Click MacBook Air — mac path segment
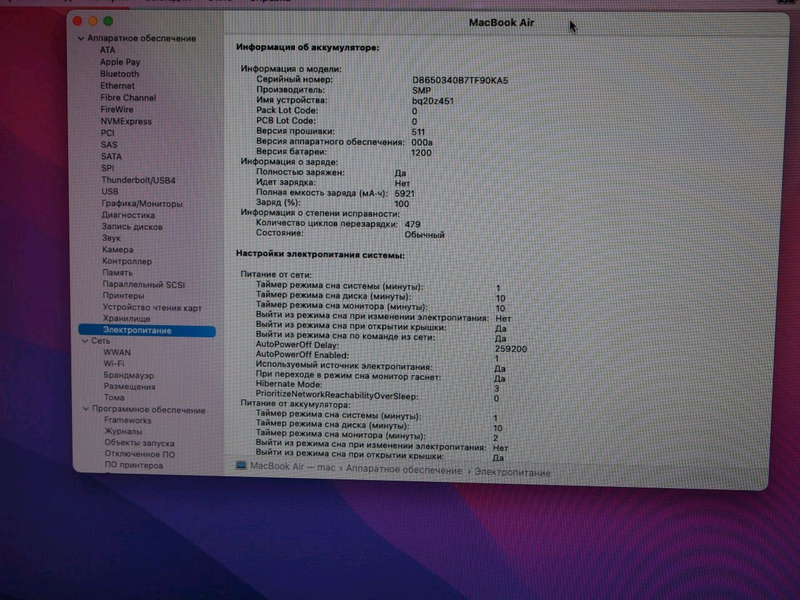 pos(293,466)
